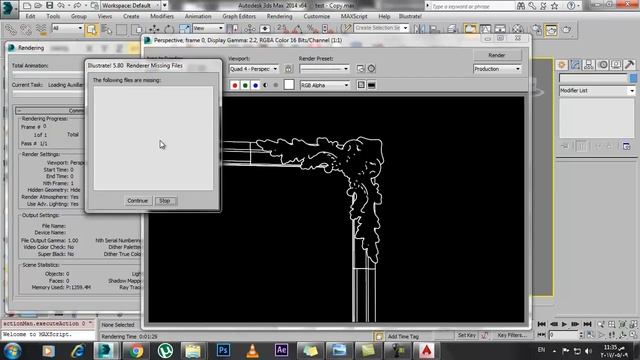Image resolution: width=640 pixels, height=360 pixels.
Task: Choose the Select and Rotate tool
Action: tap(169, 29)
